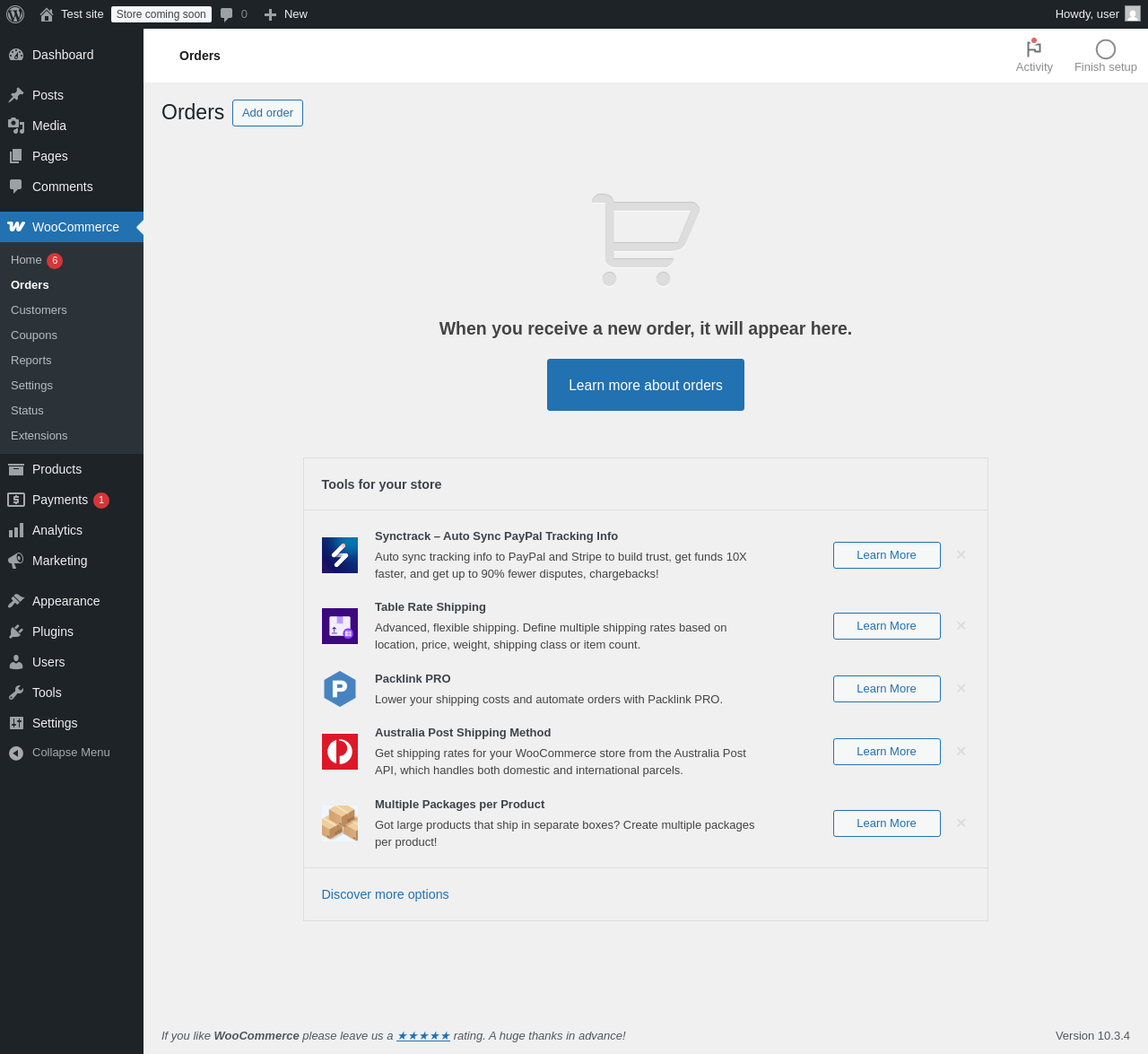Dismiss the Packlink PRO suggestion

961,689
